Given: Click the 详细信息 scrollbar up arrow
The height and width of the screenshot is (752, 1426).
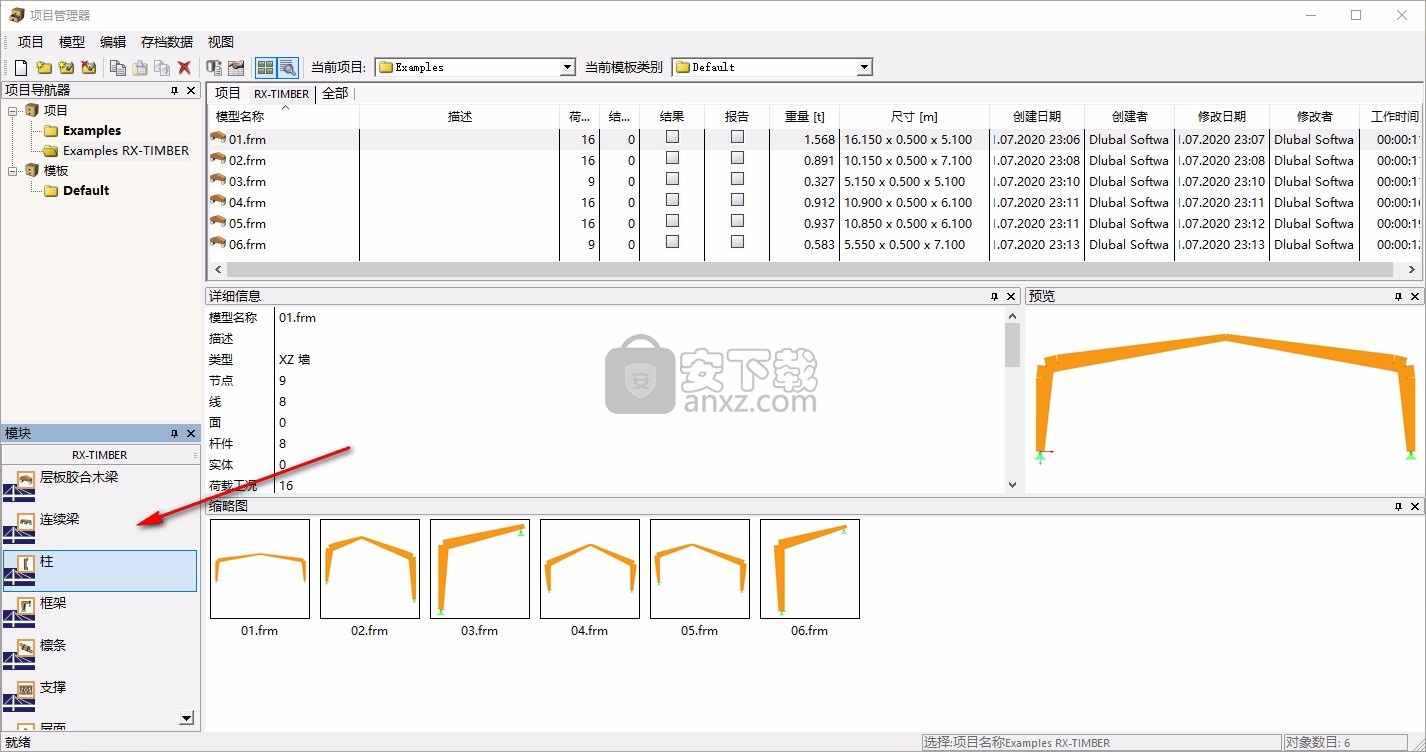Looking at the screenshot, I should coord(1012,314).
